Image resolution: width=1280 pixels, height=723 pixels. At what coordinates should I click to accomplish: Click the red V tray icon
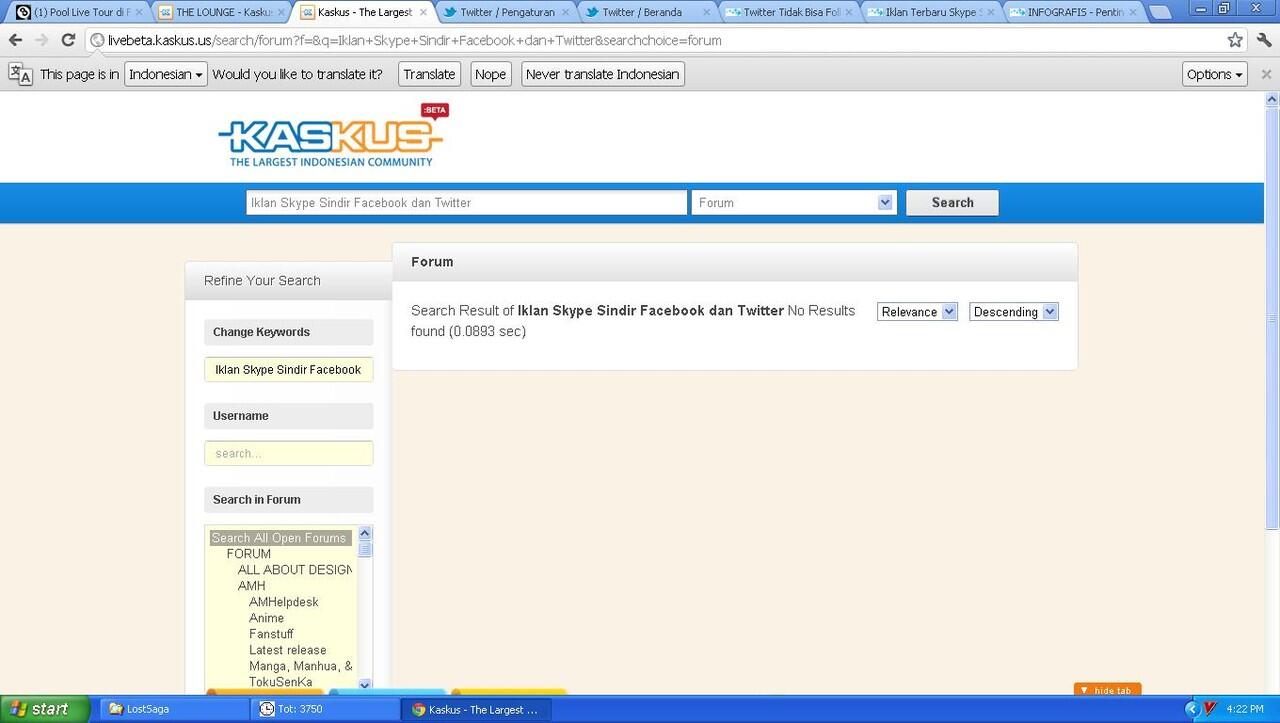1209,709
